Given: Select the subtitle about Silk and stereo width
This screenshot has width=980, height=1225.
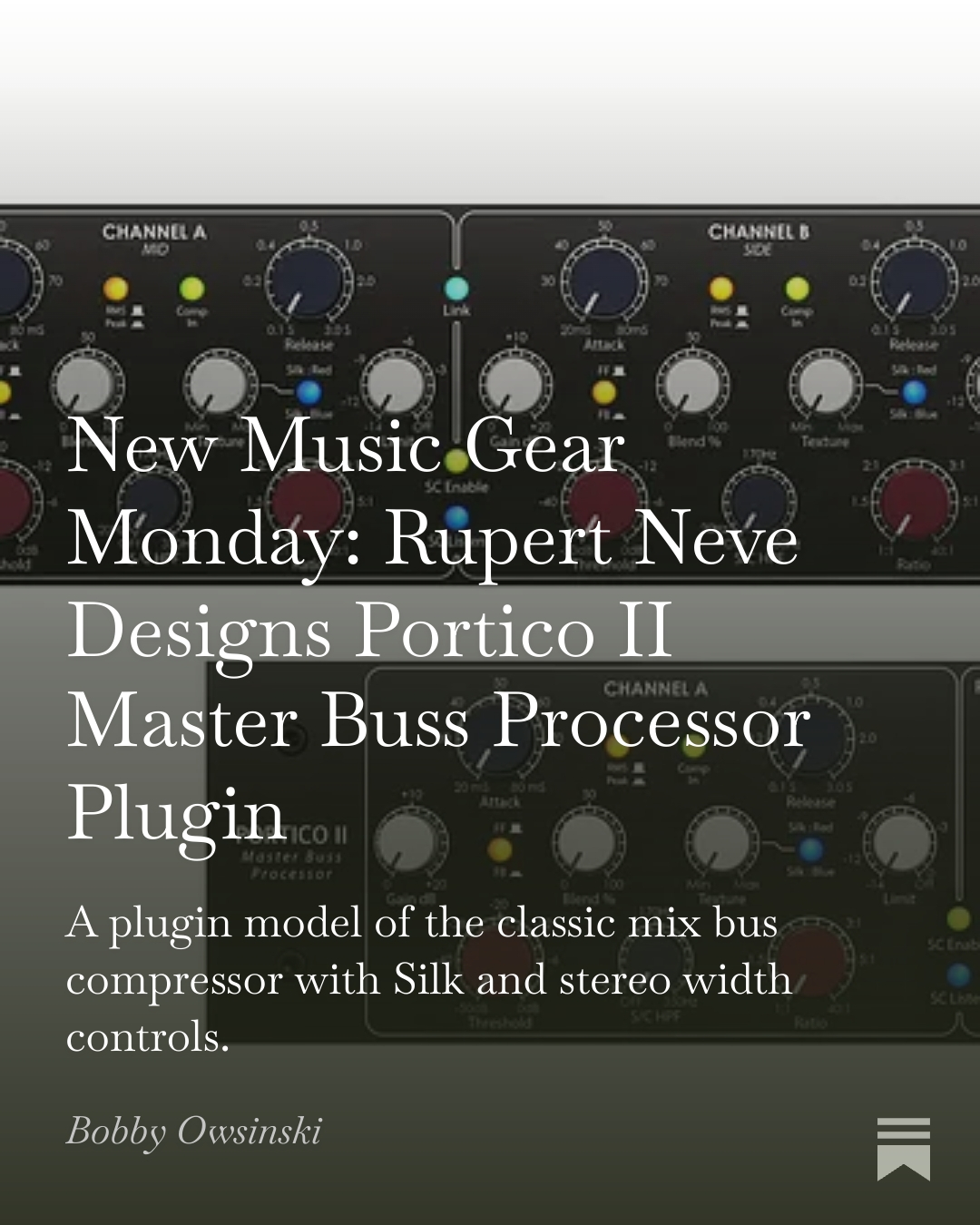Looking at the screenshot, I should click(429, 979).
